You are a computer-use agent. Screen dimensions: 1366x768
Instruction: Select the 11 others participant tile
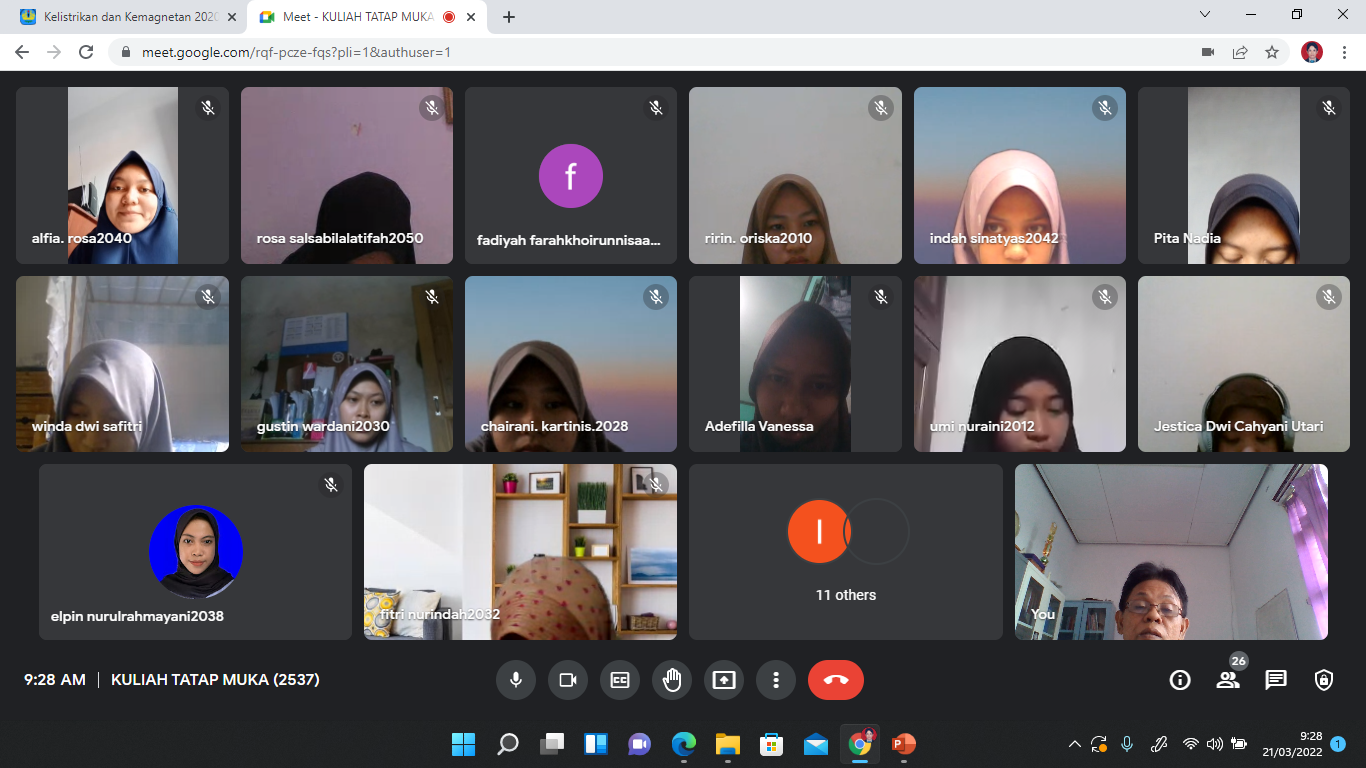click(x=845, y=552)
